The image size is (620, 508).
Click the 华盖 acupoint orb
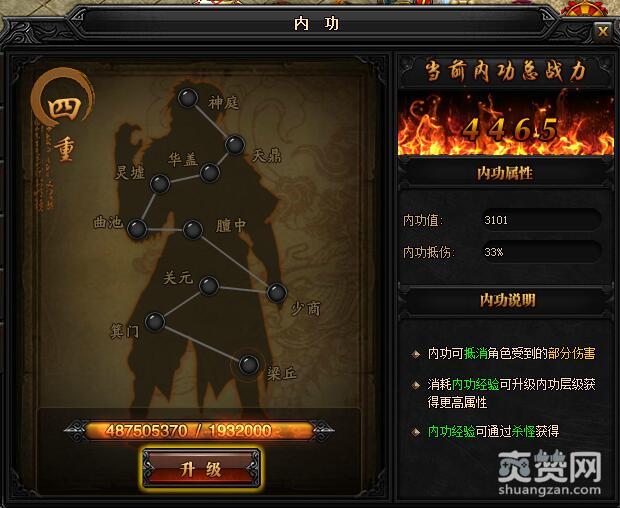210,173
